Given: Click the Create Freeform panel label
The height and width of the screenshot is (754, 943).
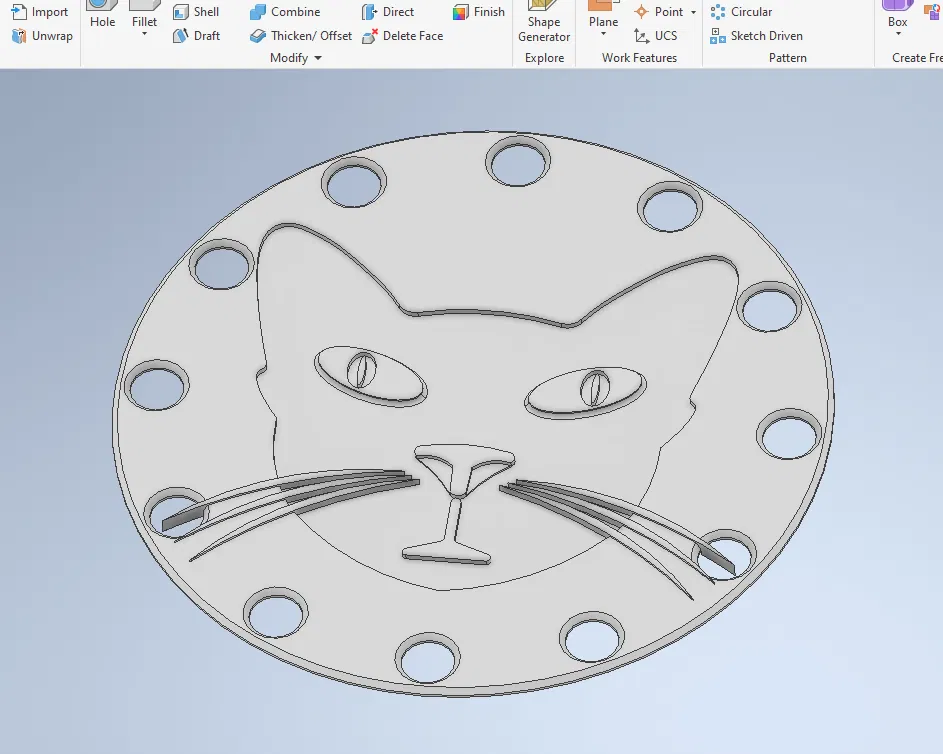Looking at the screenshot, I should (x=917, y=58).
